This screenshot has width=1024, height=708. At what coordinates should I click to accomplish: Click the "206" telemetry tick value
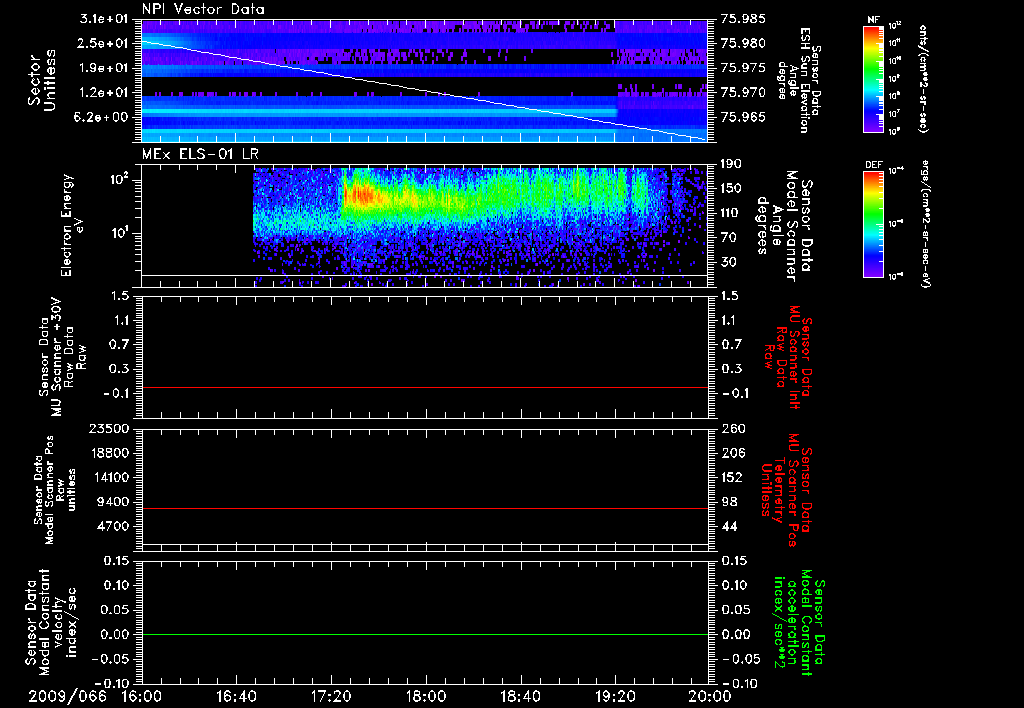[x=733, y=453]
